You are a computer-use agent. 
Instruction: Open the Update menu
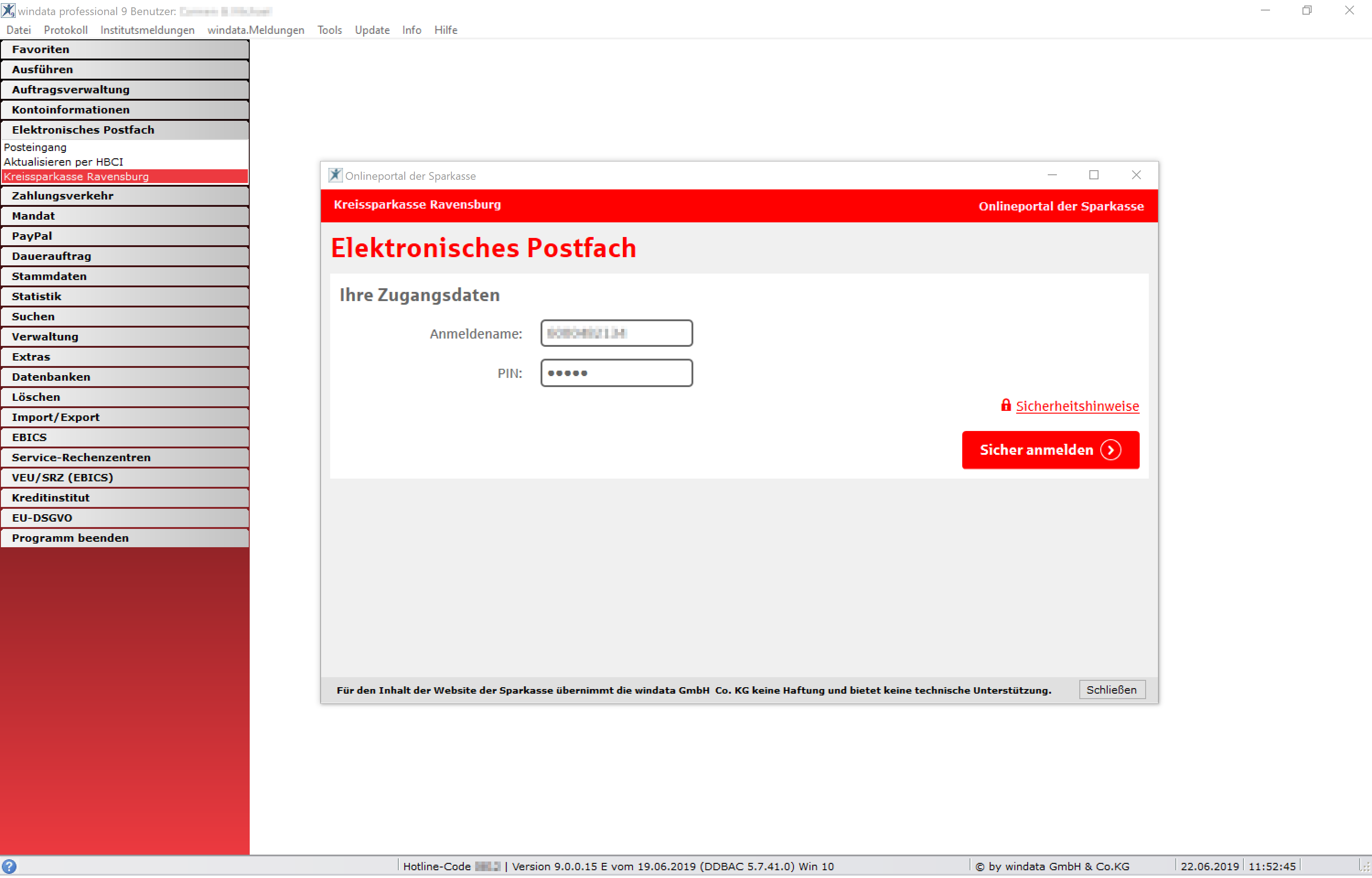372,30
